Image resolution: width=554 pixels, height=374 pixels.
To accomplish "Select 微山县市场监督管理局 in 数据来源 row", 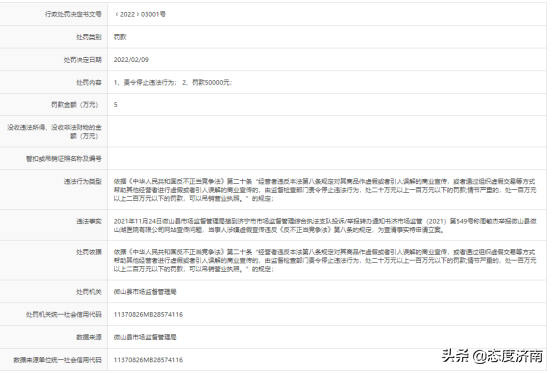I will pyautogui.click(x=145, y=337).
